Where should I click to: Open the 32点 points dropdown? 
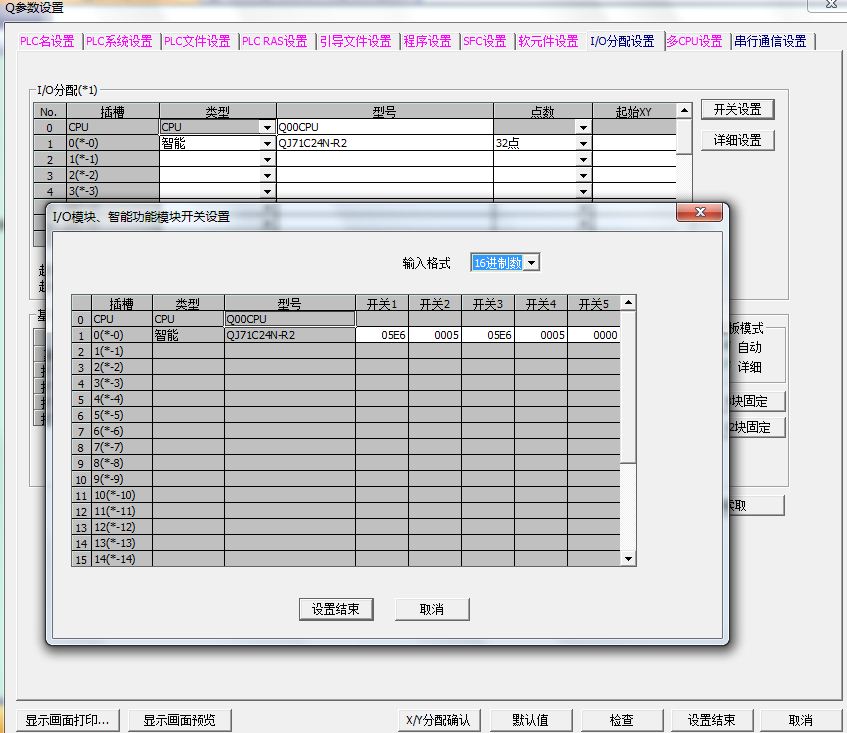[583, 144]
